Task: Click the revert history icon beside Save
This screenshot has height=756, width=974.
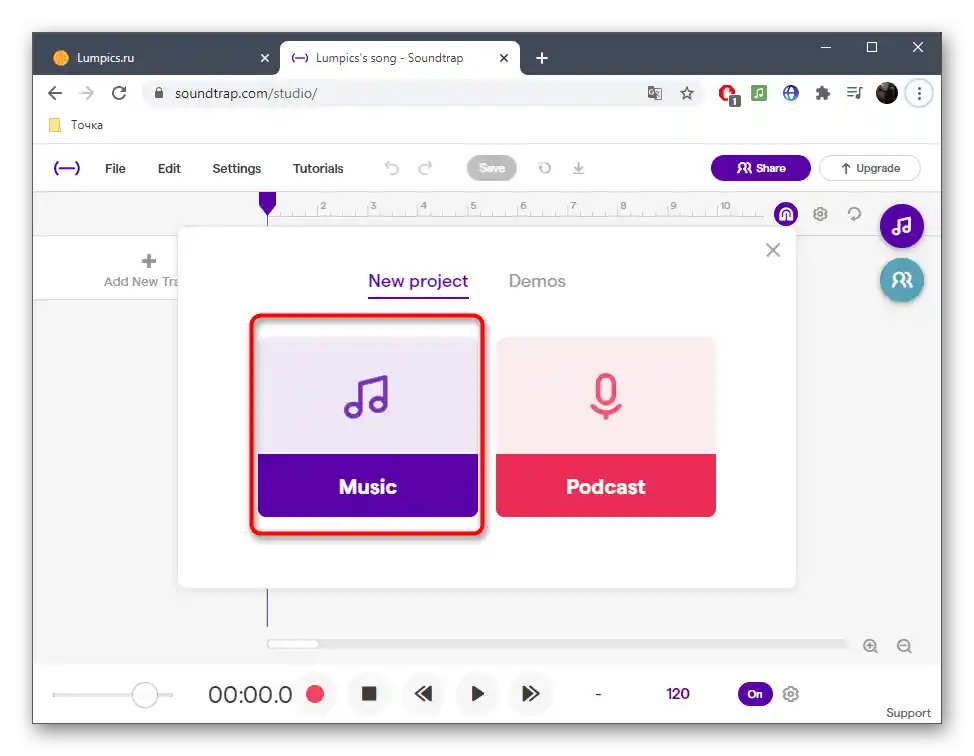Action: point(545,168)
